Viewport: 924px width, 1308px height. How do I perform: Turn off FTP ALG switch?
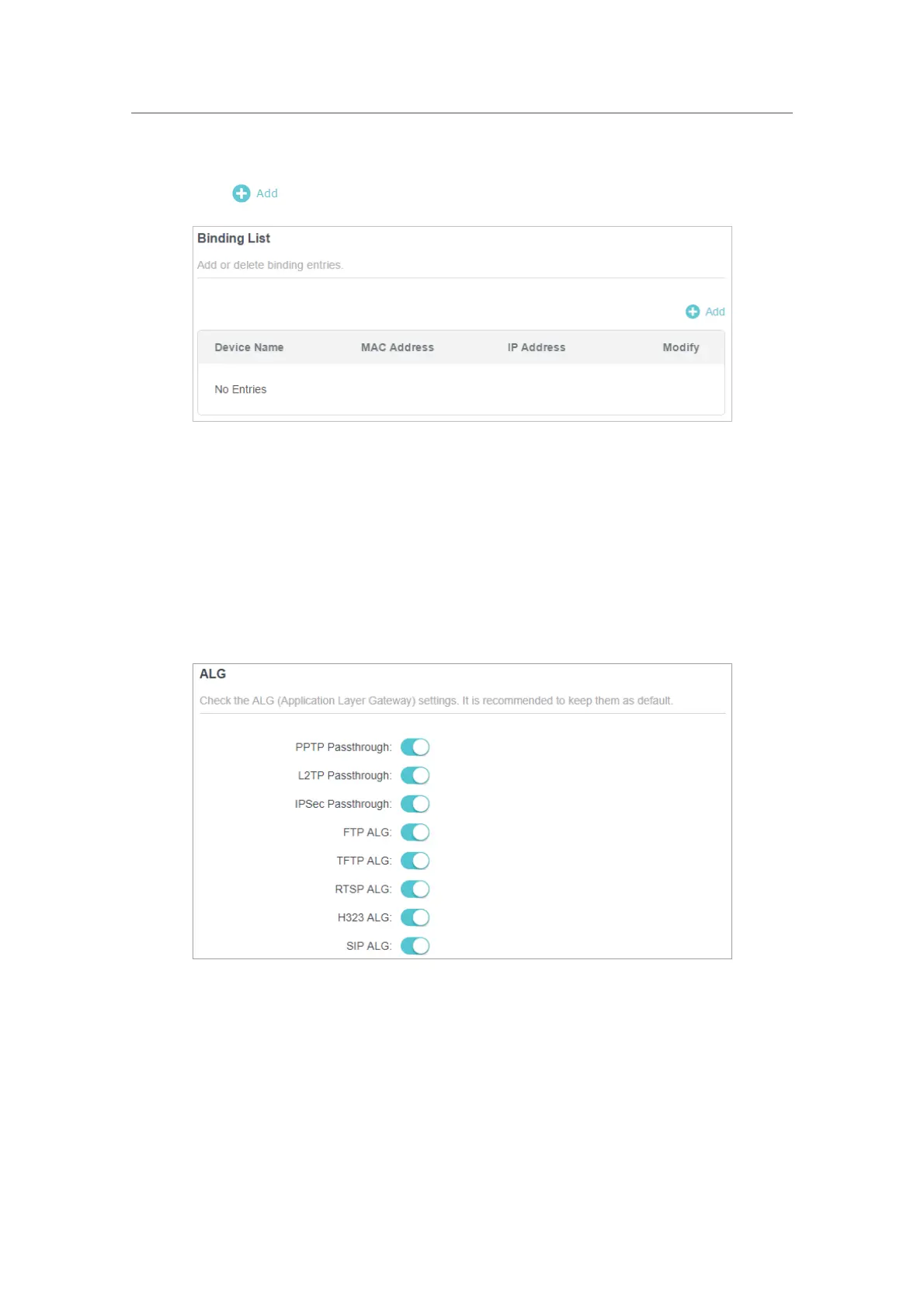tap(415, 832)
